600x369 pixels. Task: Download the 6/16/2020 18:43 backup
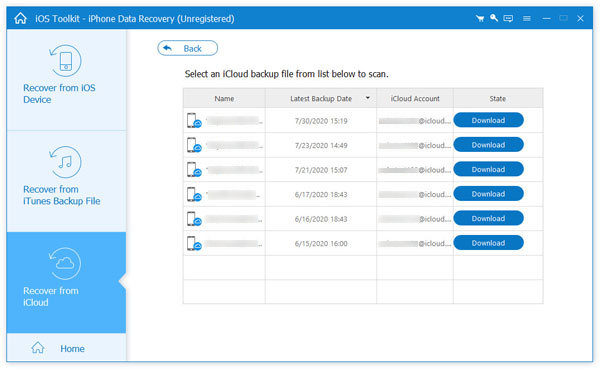click(488, 218)
